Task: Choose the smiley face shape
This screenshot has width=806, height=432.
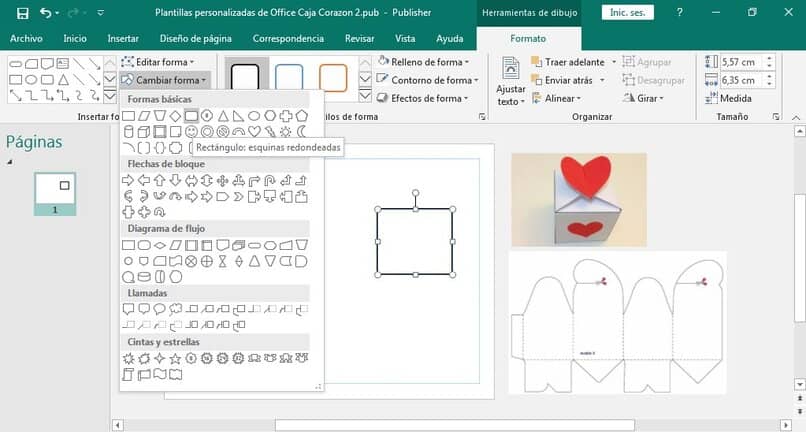Action: (191, 132)
